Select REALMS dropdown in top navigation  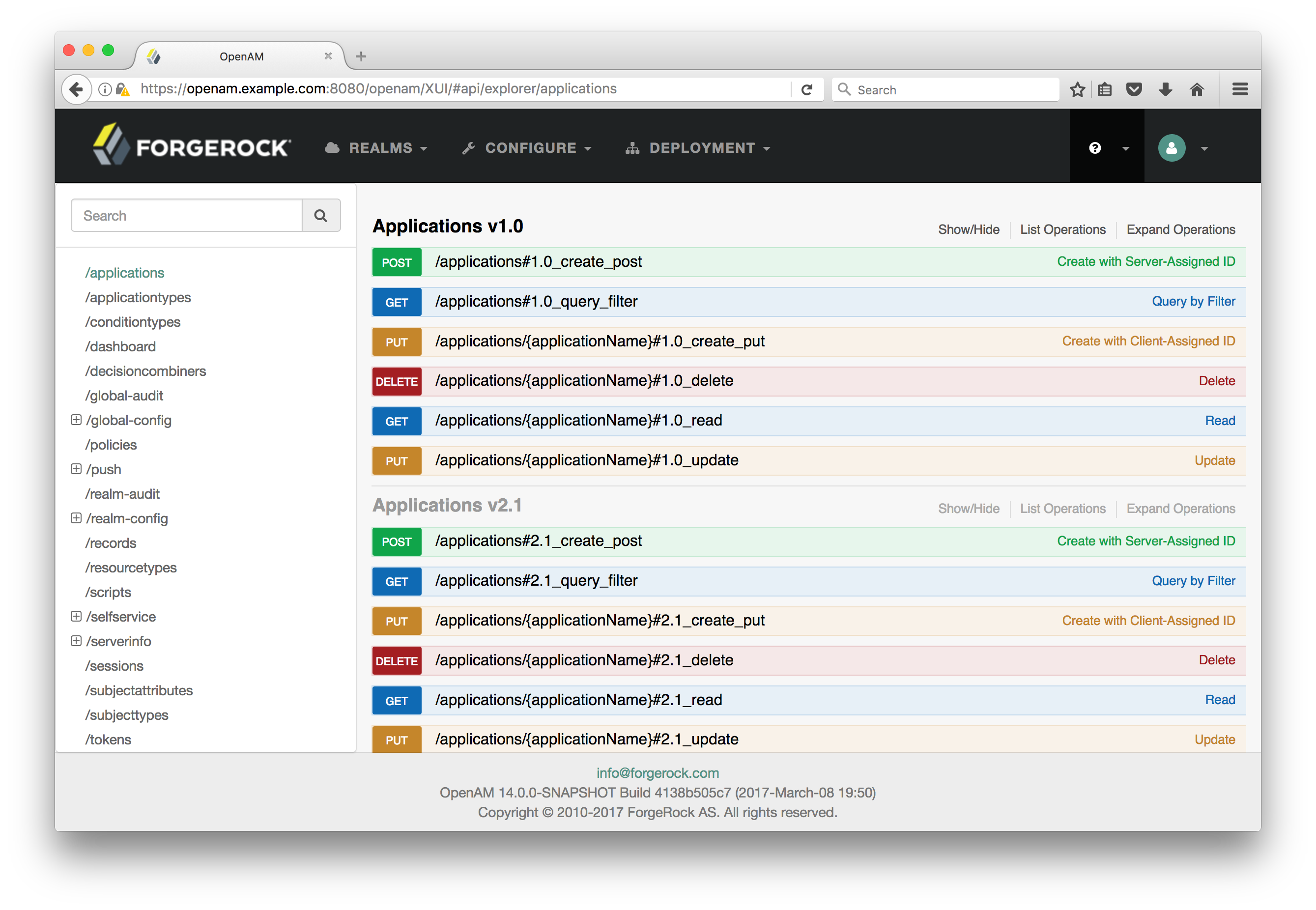coord(382,148)
